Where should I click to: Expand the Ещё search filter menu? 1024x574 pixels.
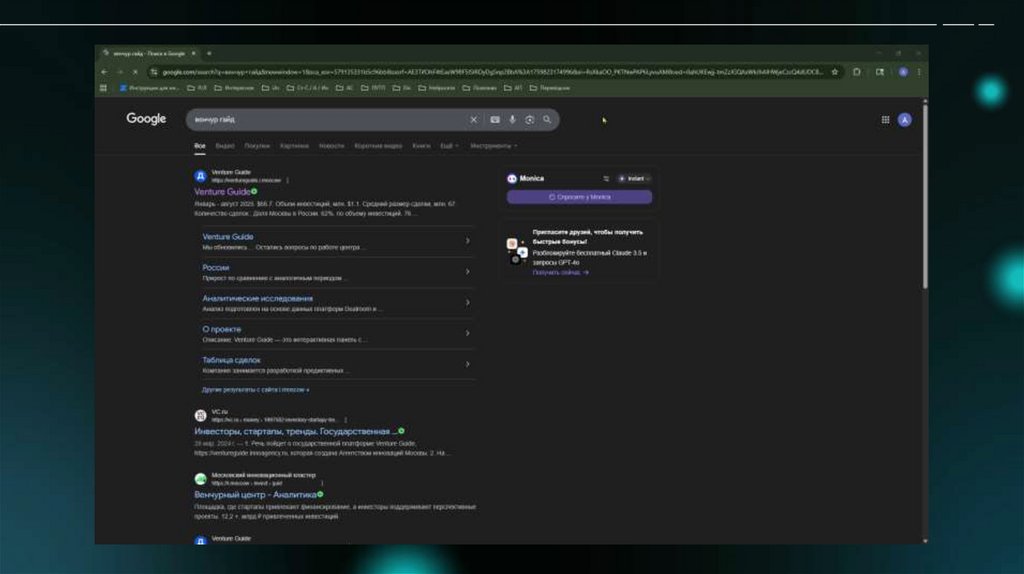449,146
